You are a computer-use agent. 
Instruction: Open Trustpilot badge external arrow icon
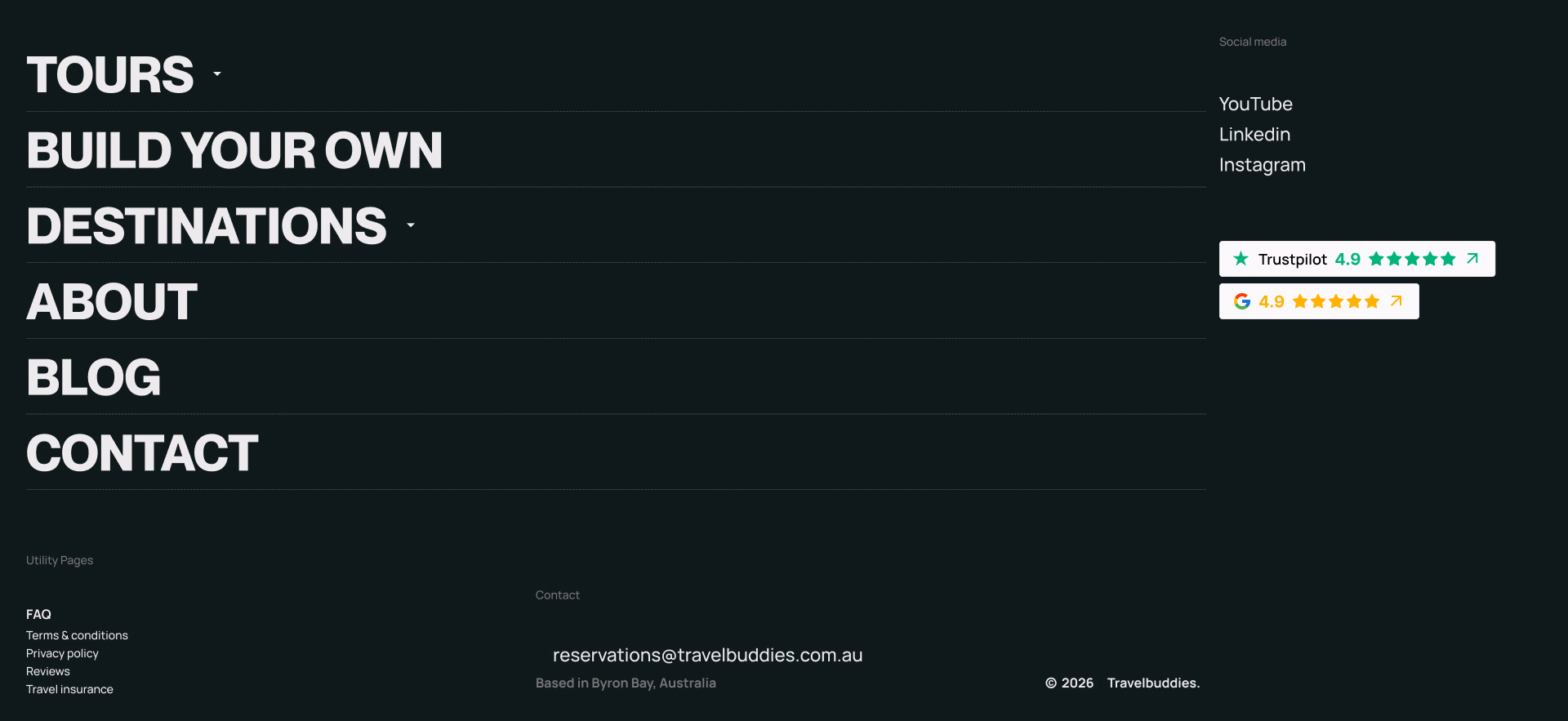click(1472, 259)
